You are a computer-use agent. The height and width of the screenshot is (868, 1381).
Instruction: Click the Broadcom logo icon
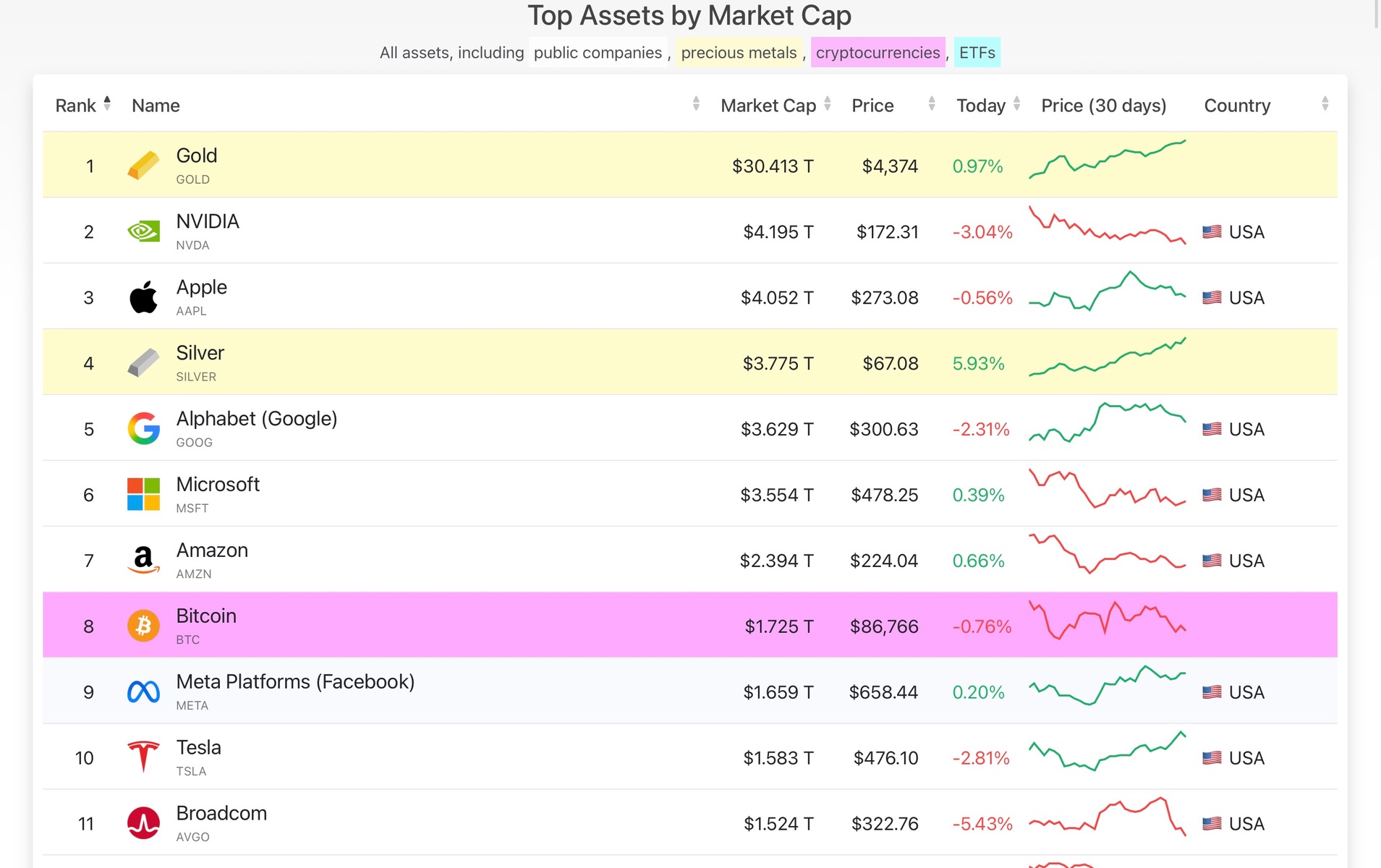(143, 823)
